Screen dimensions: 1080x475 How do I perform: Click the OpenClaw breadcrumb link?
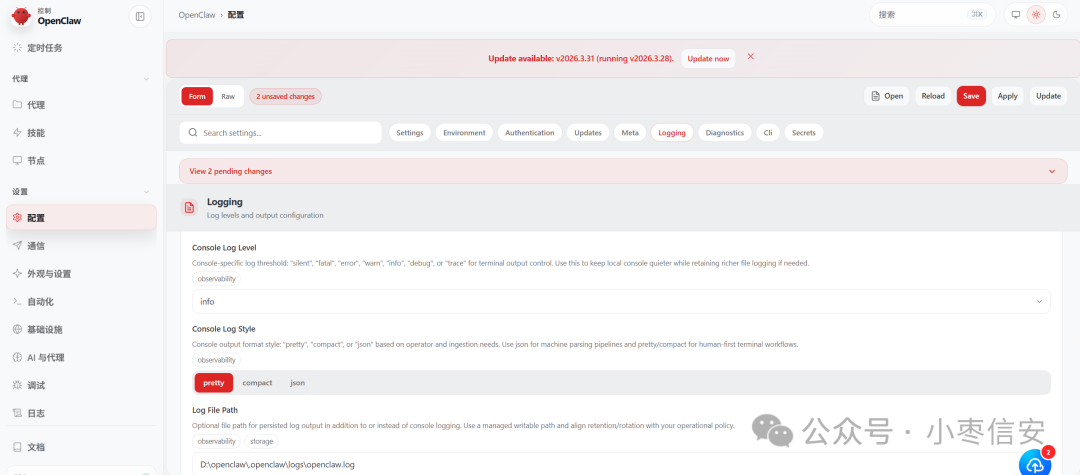pyautogui.click(x=196, y=14)
